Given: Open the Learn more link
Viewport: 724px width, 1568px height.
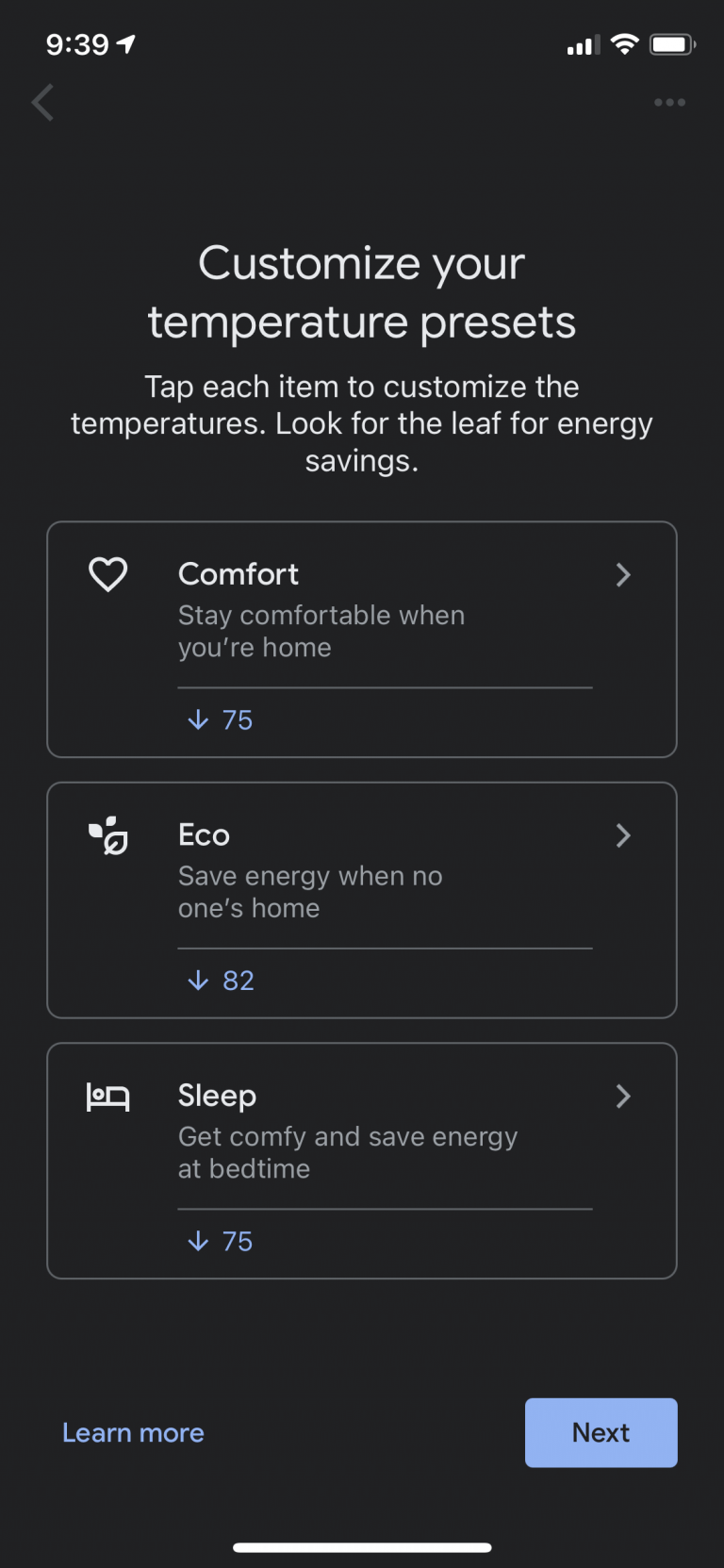Looking at the screenshot, I should click(x=133, y=1432).
